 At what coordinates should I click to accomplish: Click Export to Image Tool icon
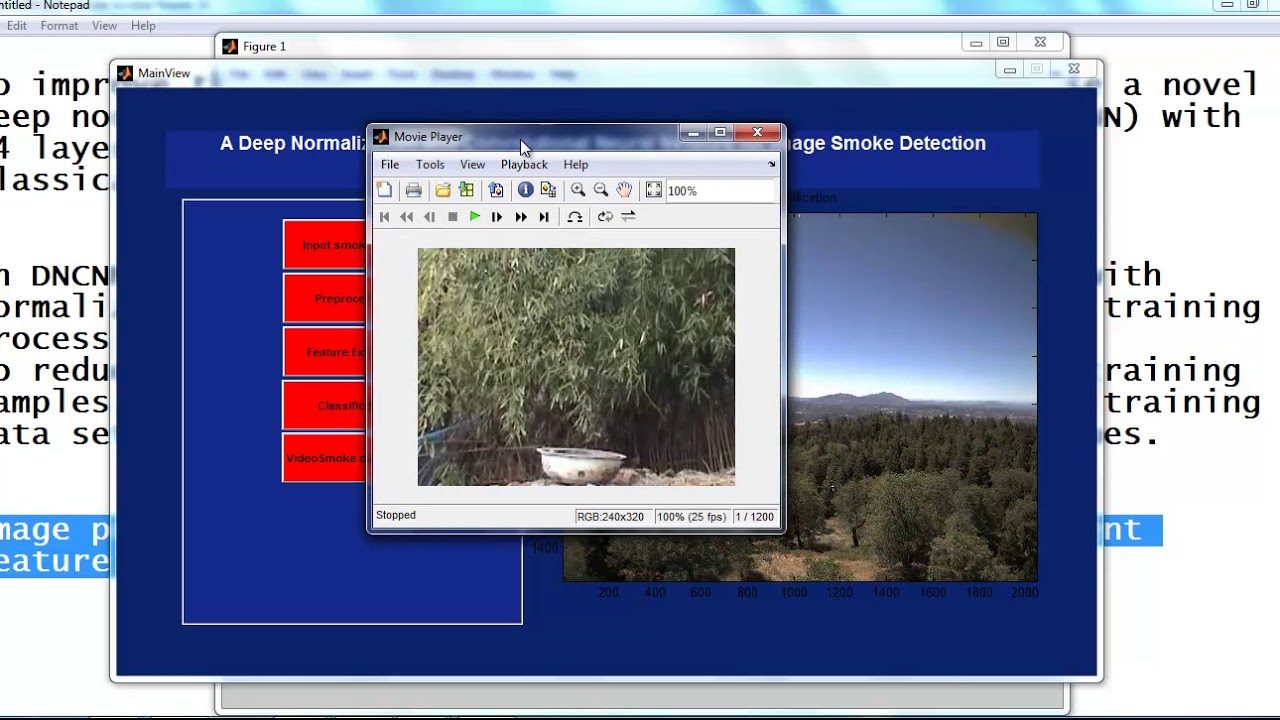(x=496, y=190)
